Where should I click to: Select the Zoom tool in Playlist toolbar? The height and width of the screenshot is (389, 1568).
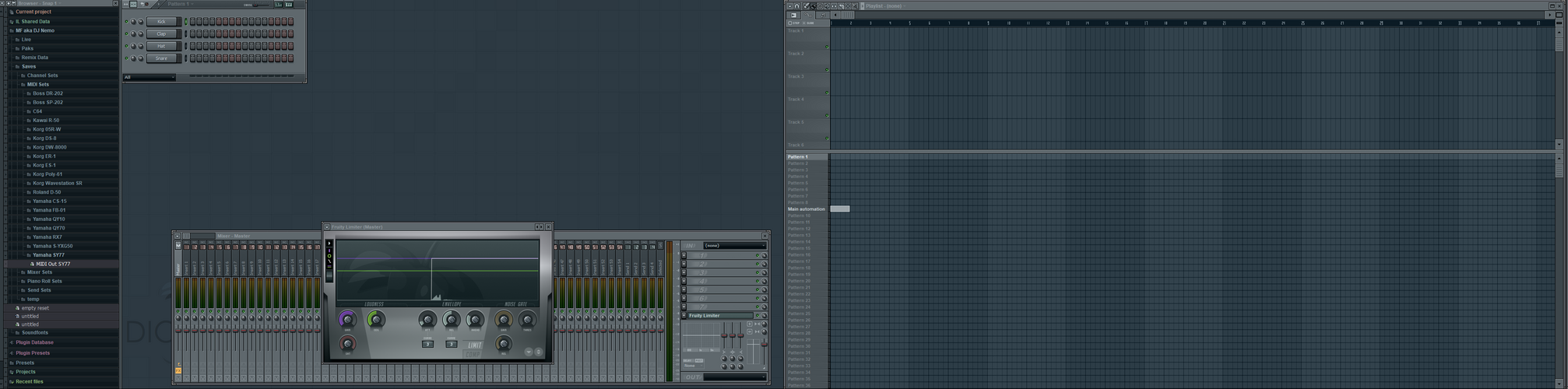click(x=855, y=6)
